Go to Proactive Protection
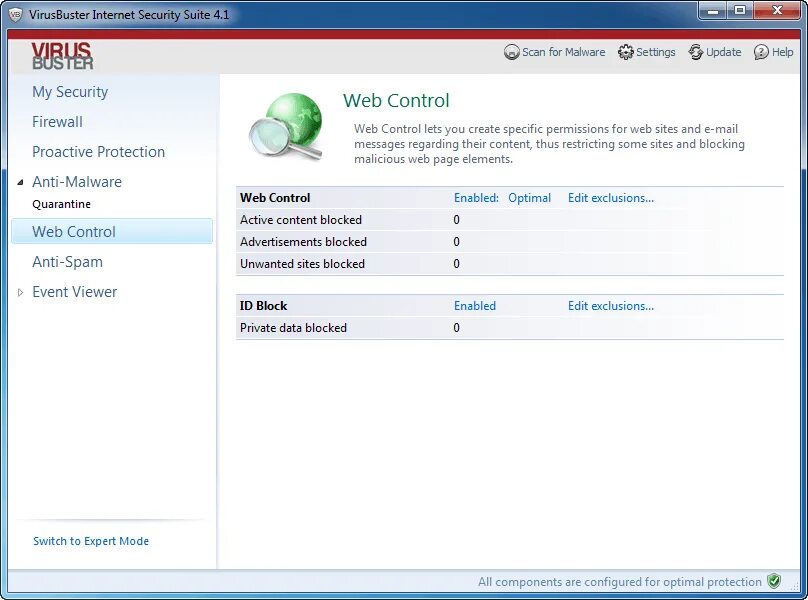808x600 pixels. [98, 152]
